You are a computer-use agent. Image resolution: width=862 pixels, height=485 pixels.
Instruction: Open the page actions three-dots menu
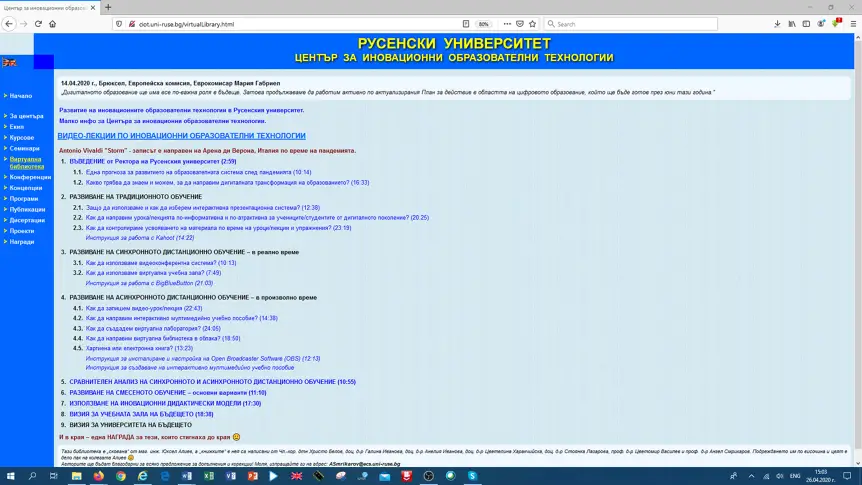pos(507,24)
